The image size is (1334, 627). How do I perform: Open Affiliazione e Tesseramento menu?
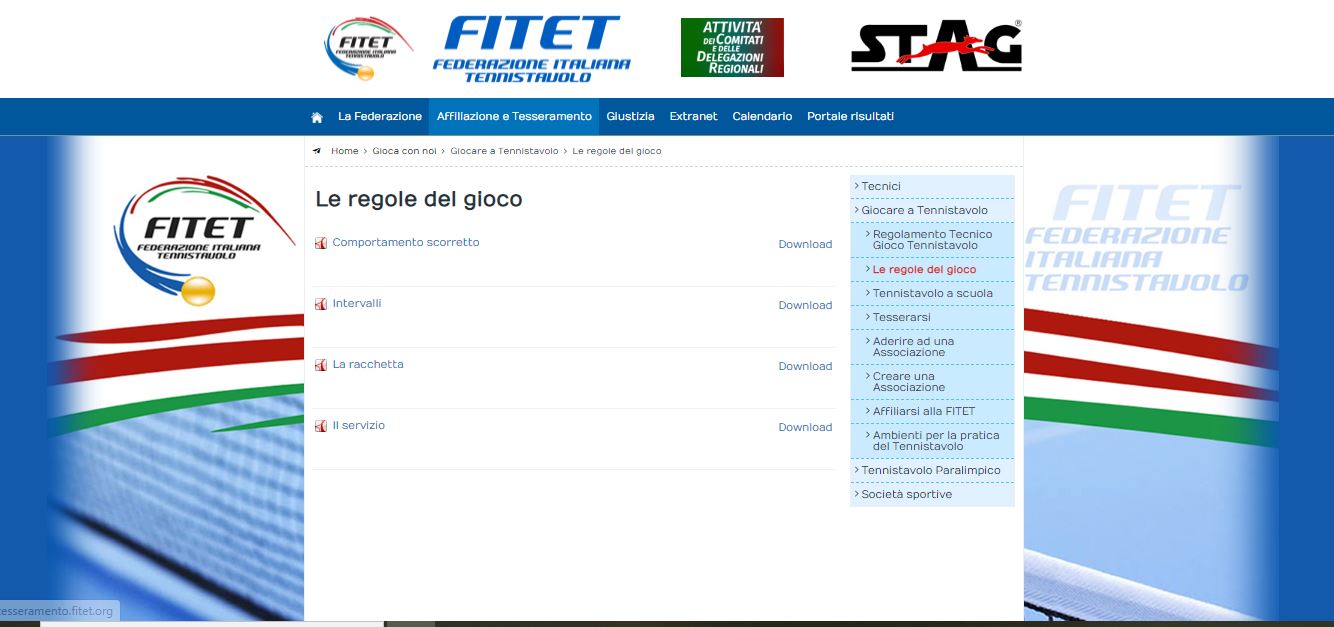click(x=514, y=116)
